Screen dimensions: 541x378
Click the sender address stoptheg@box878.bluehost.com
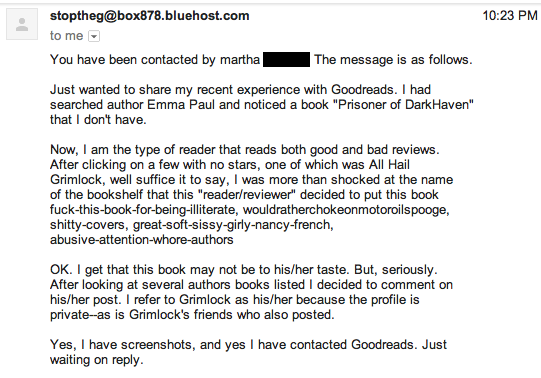(x=149, y=16)
